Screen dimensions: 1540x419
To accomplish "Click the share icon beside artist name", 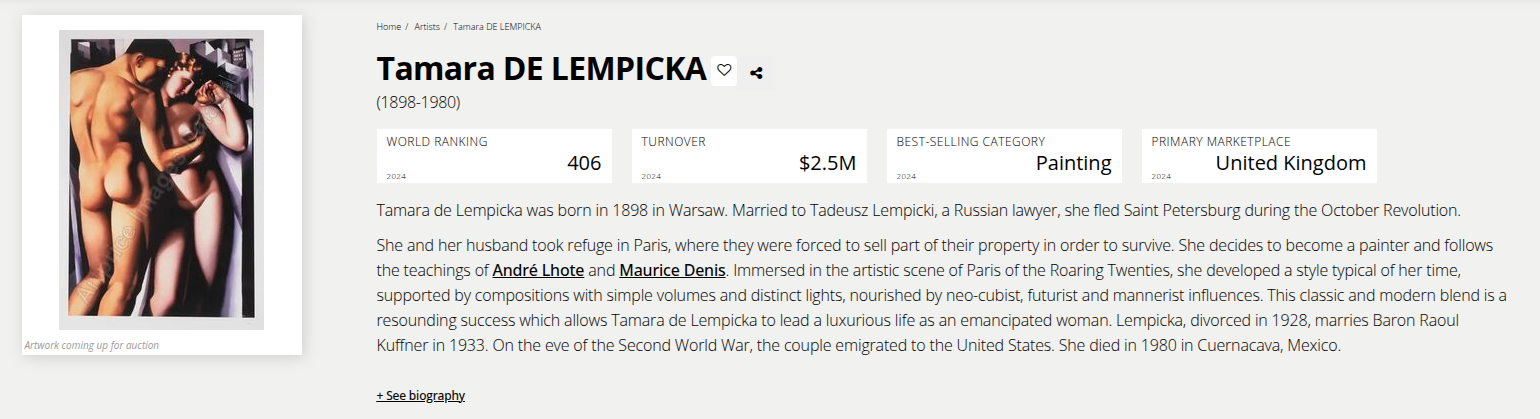I will (x=756, y=72).
